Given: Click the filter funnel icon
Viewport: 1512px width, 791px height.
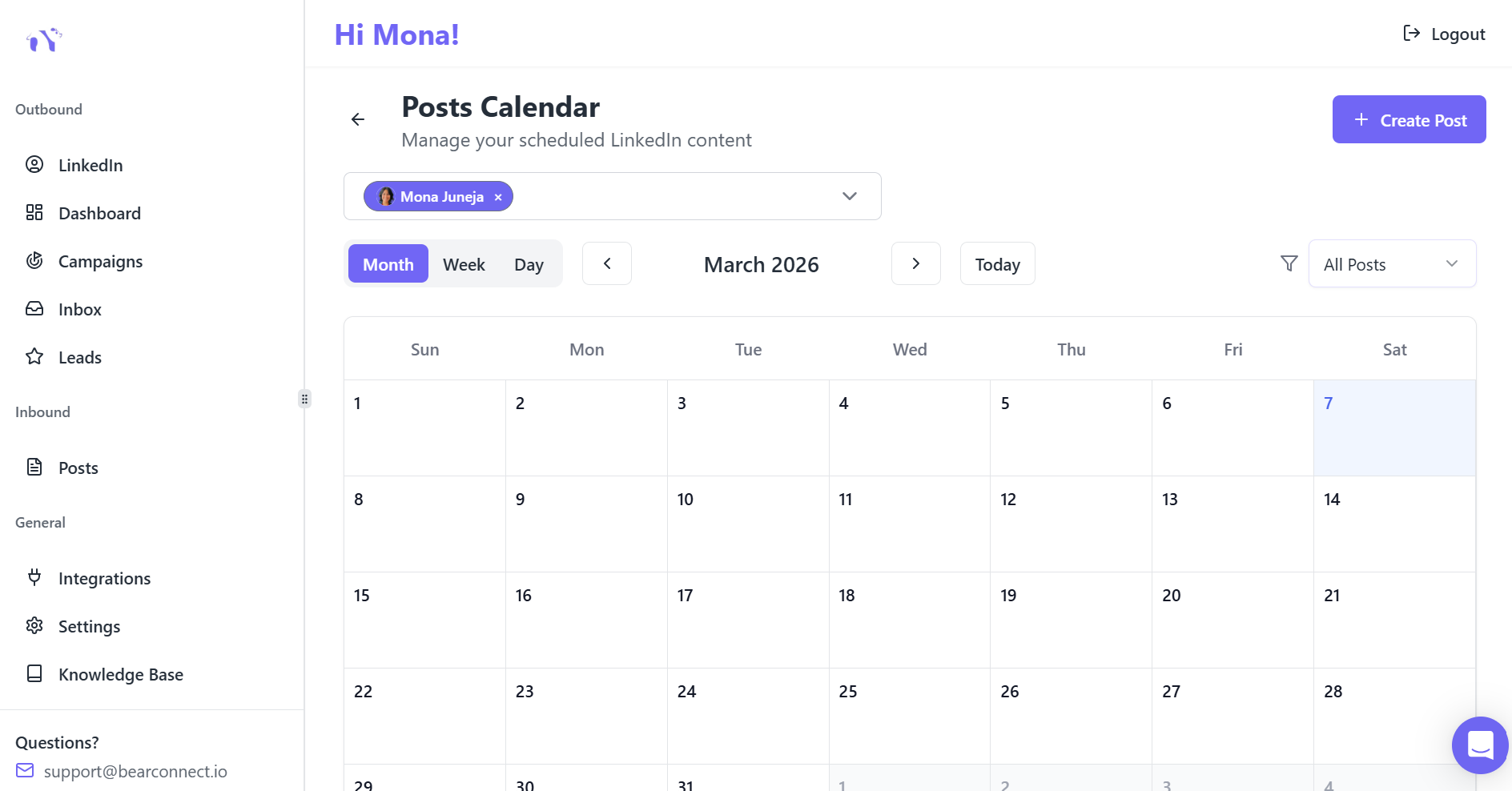Looking at the screenshot, I should 1289,263.
